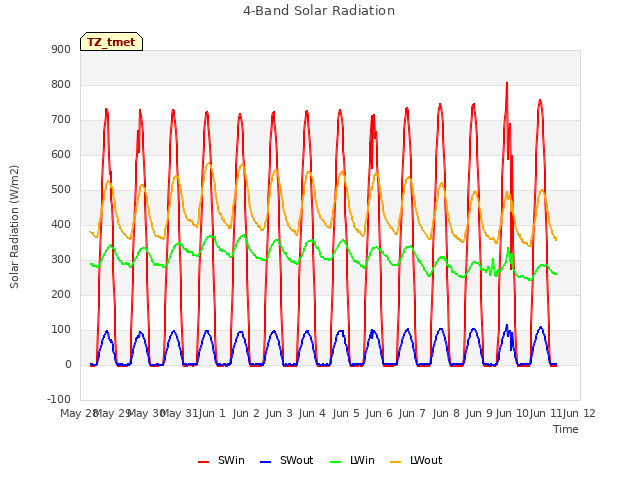Viewport: 640px width, 480px height.
Task: Click the orange LWout legend color marker
Action: click(x=396, y=462)
